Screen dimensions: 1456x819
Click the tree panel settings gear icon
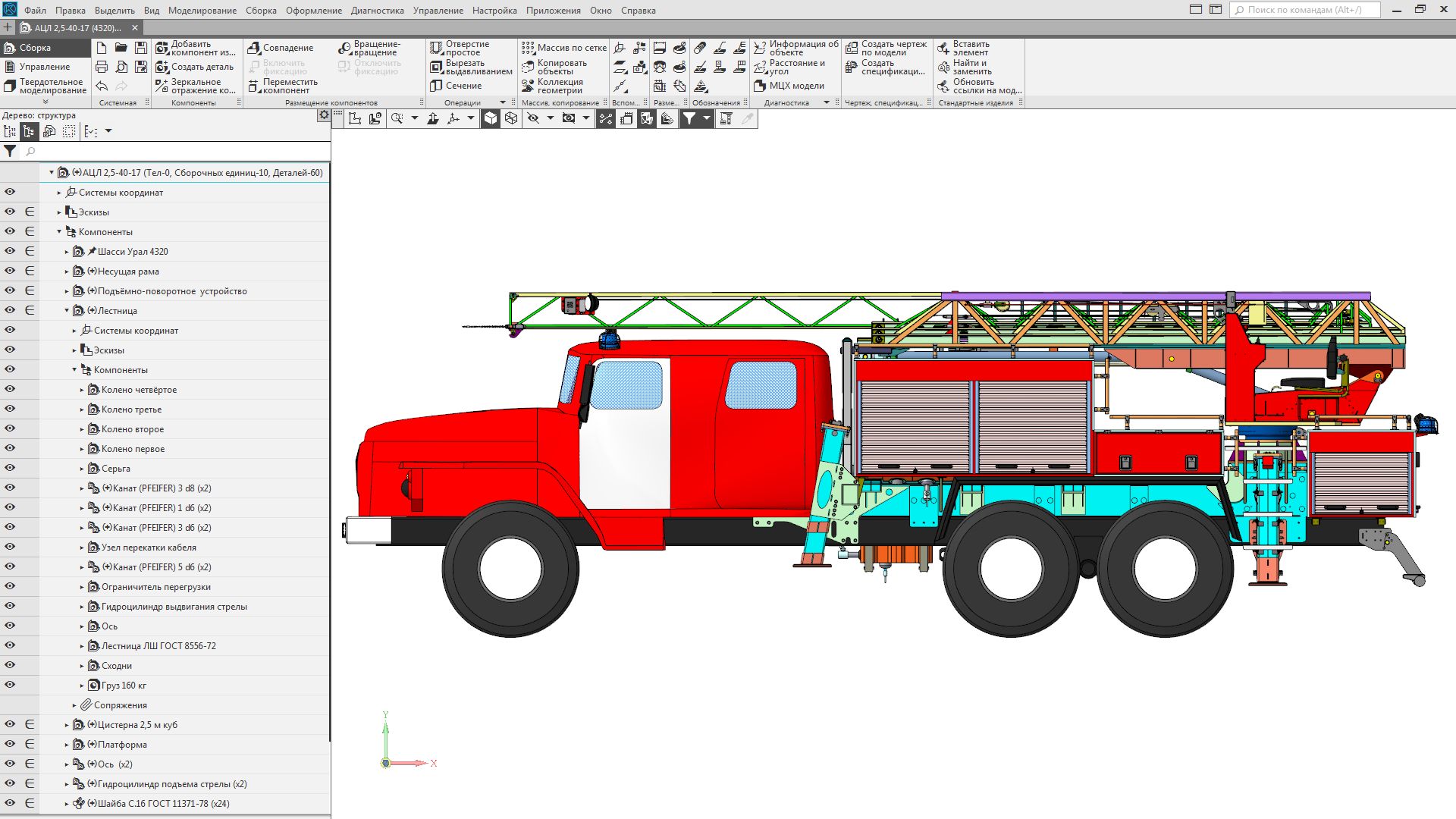pyautogui.click(x=324, y=115)
